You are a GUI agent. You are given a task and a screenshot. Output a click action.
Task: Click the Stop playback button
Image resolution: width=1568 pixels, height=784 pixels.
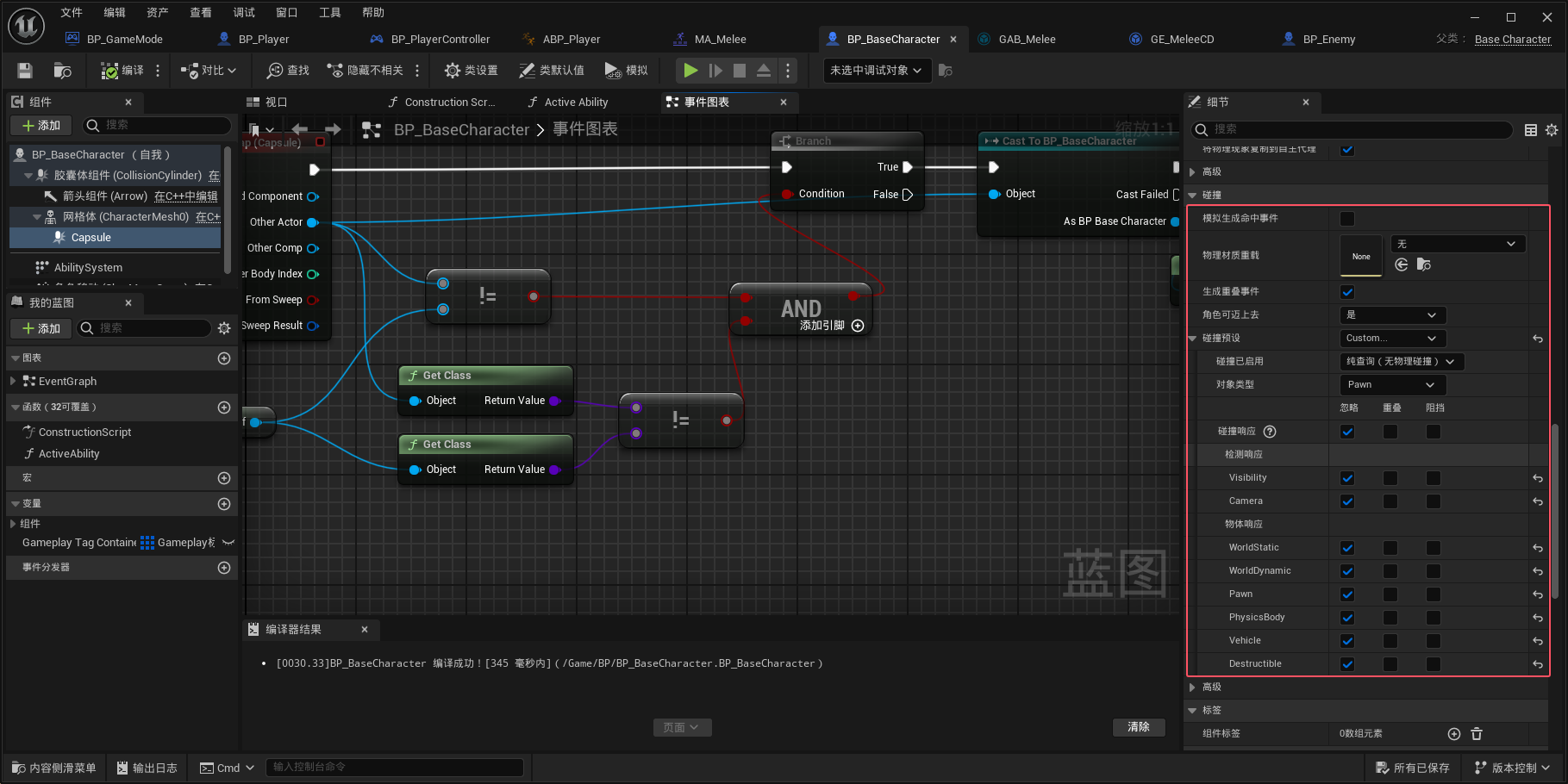pyautogui.click(x=740, y=71)
